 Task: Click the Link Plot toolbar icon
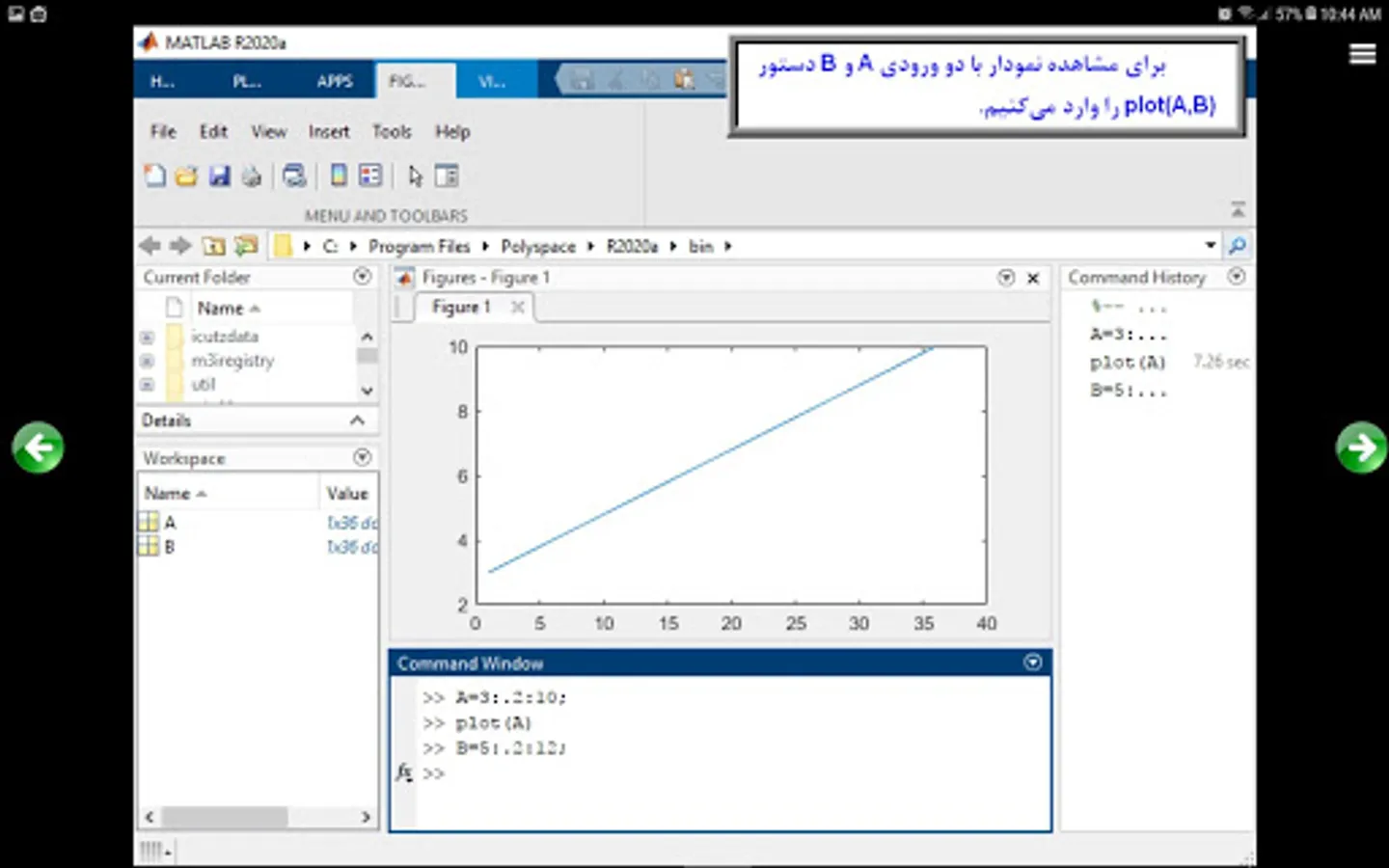[294, 176]
